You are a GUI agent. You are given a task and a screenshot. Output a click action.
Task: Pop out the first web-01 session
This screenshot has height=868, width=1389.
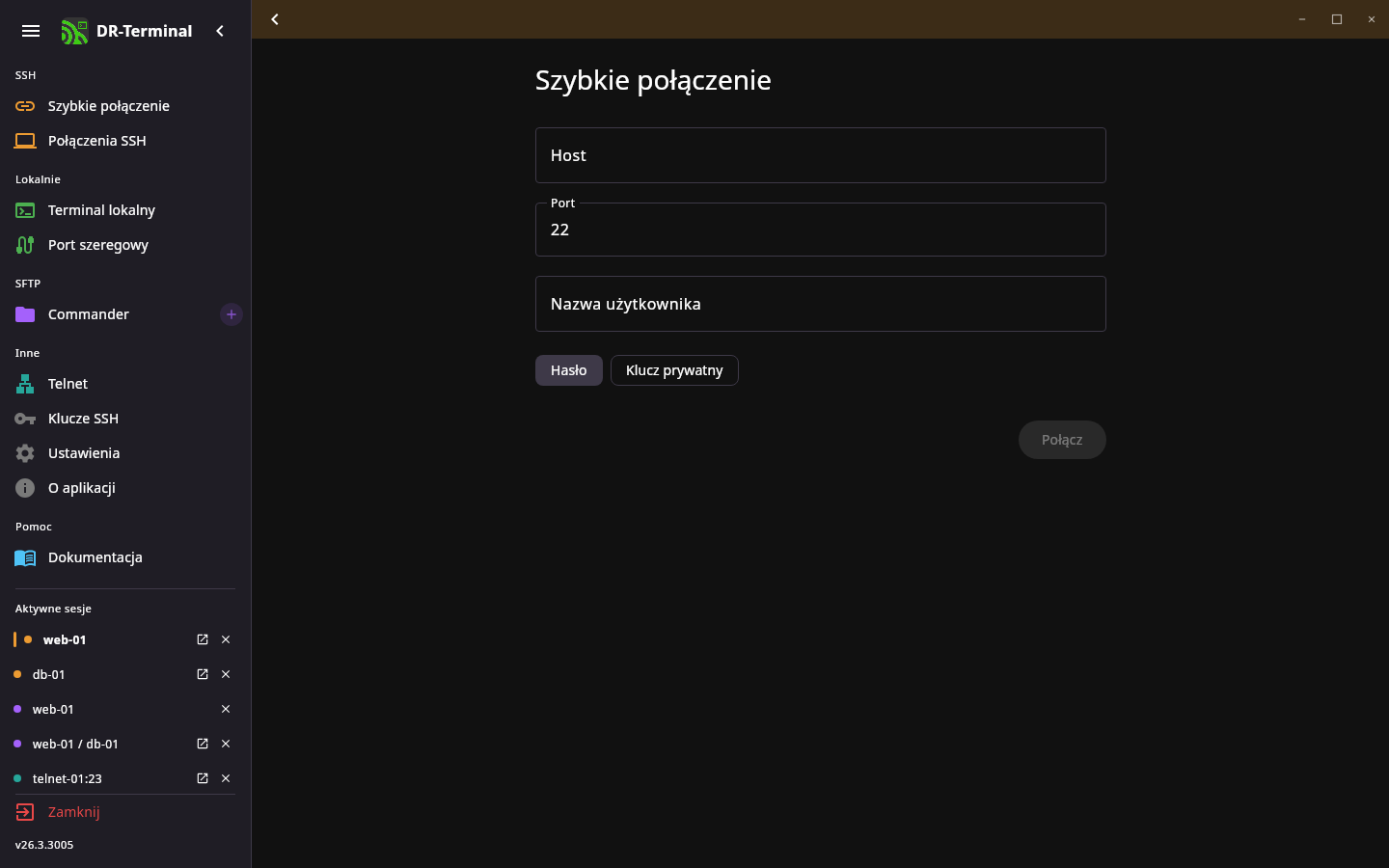[203, 639]
